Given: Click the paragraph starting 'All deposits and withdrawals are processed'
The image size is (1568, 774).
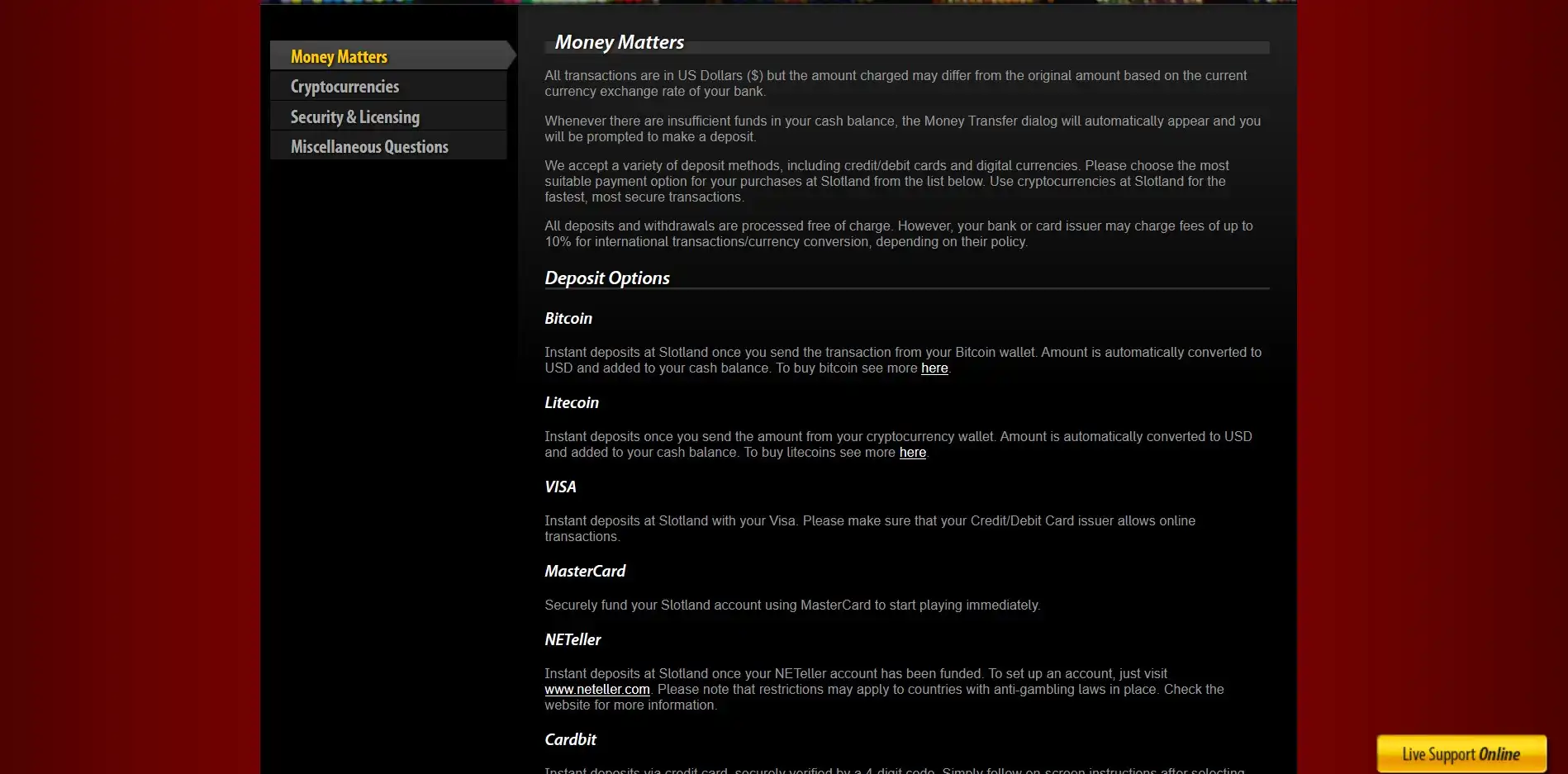Looking at the screenshot, I should (899, 234).
